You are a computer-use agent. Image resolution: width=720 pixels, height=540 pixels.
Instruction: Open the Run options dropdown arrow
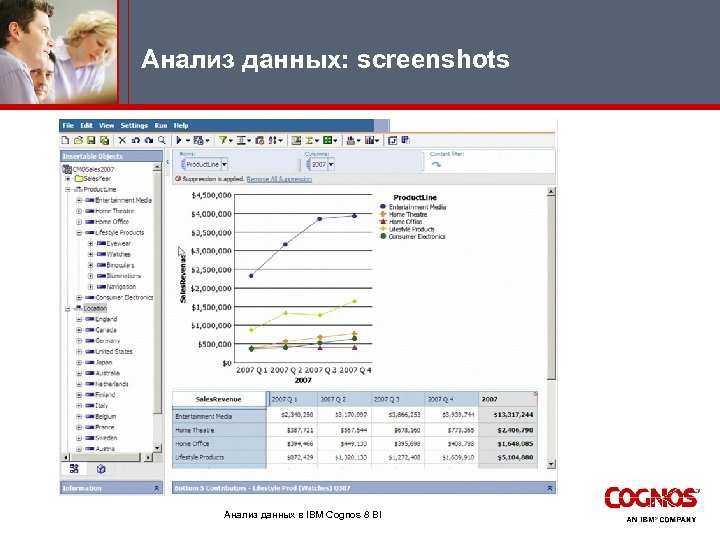point(187,141)
